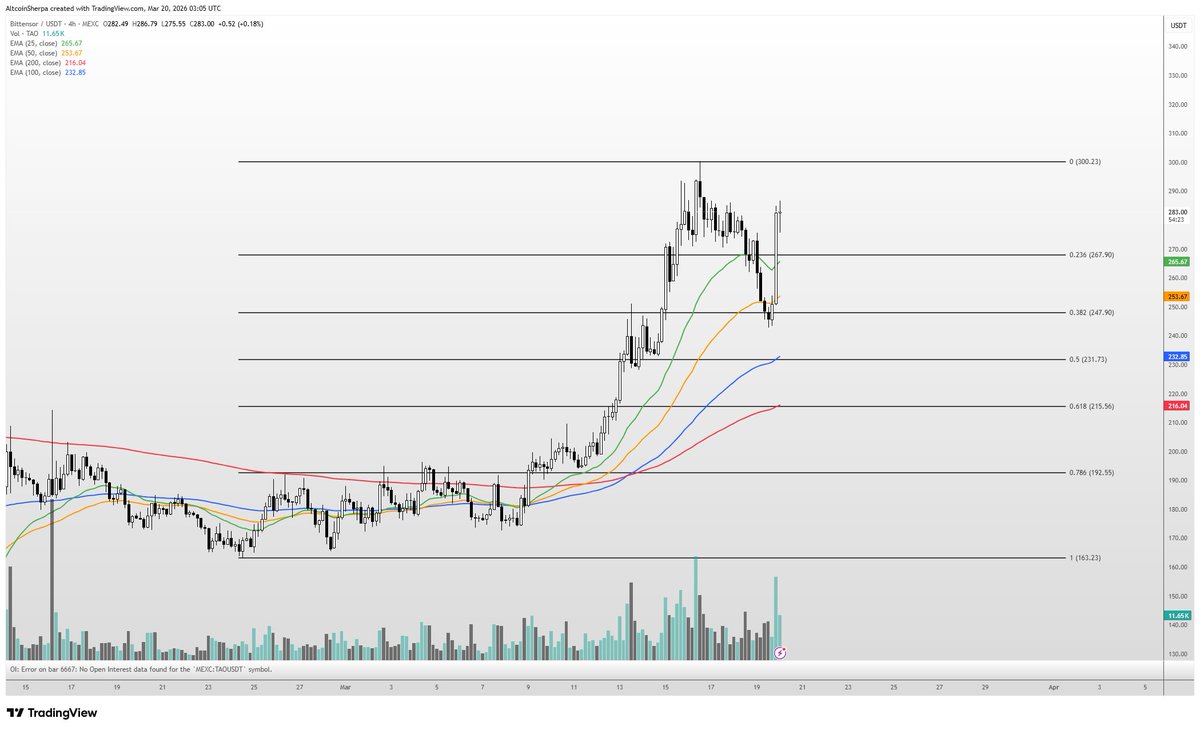Click the 130.00 price axis value
The height and width of the screenshot is (730, 1200).
(x=1177, y=654)
